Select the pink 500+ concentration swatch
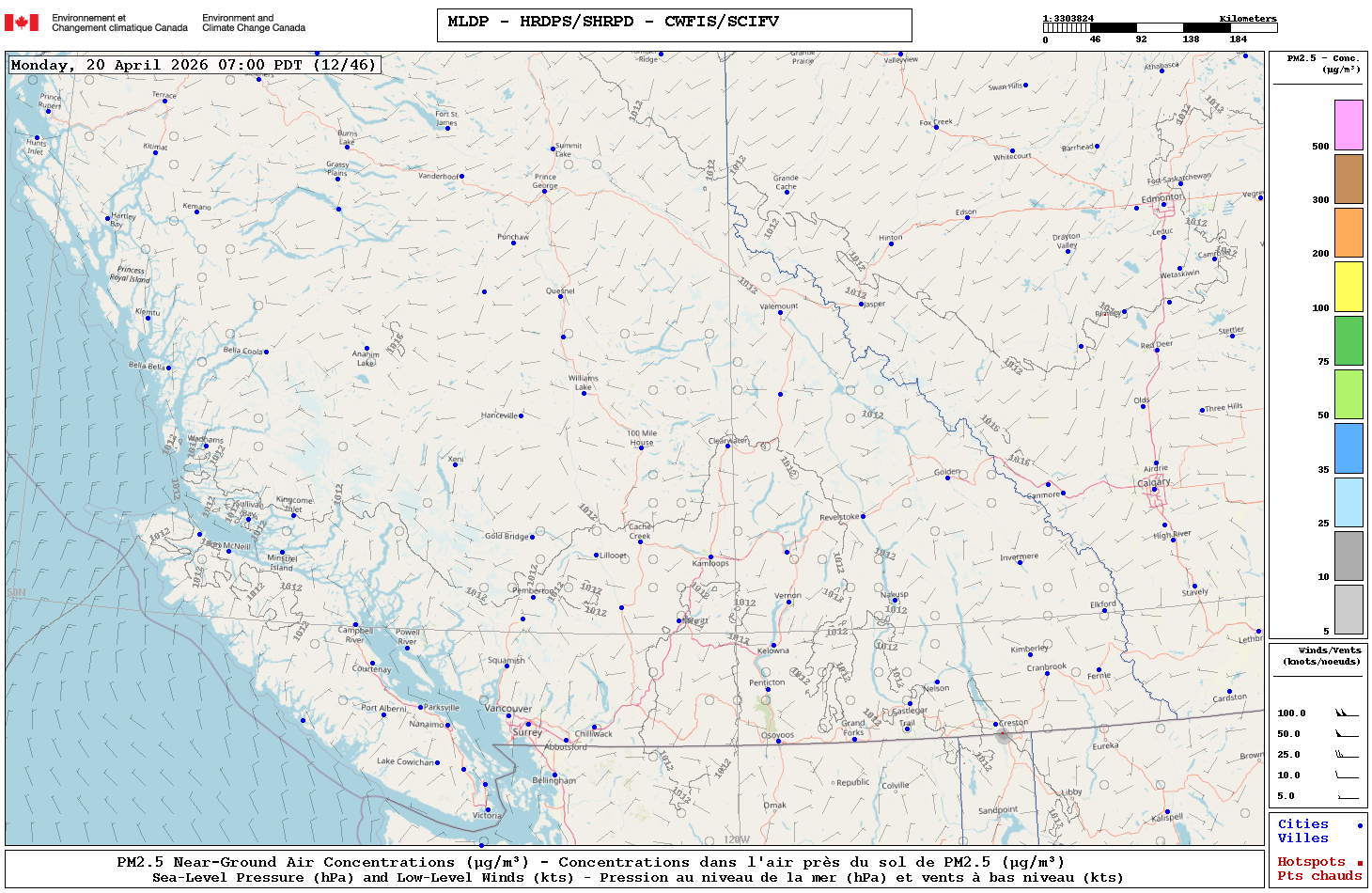This screenshot has width=1372, height=893. (1349, 125)
